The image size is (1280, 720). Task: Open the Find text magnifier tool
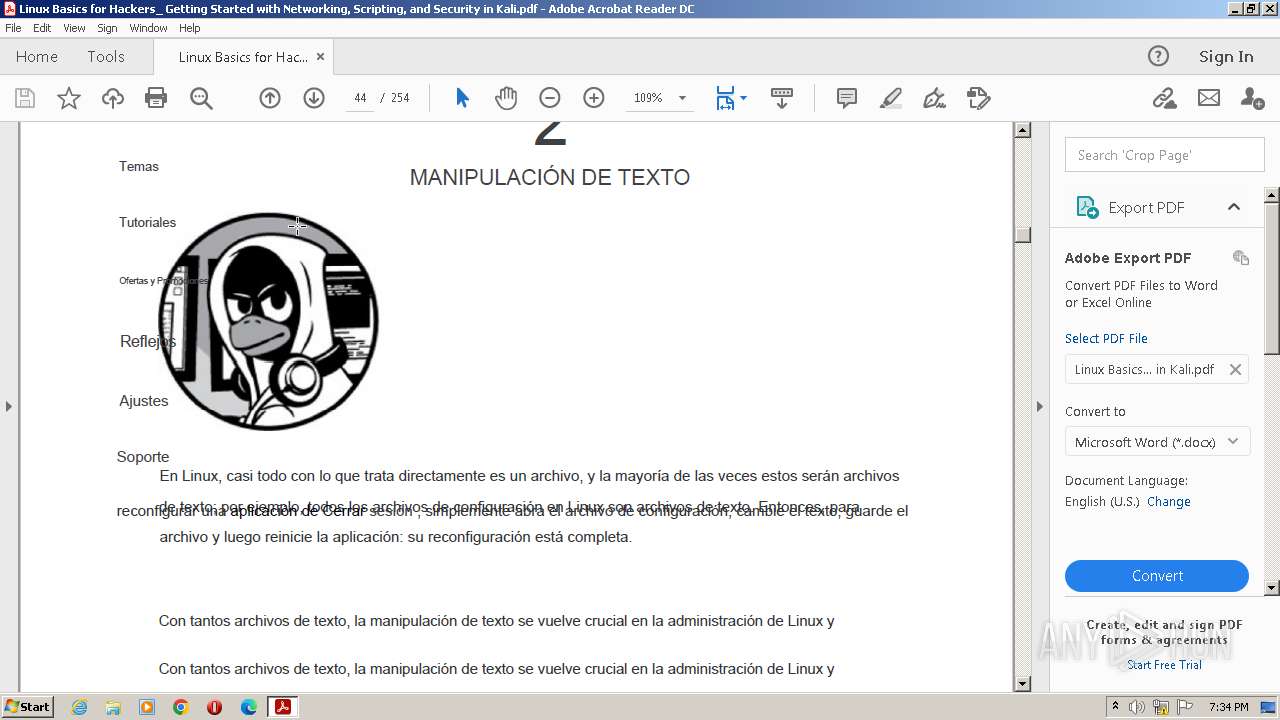tap(201, 98)
